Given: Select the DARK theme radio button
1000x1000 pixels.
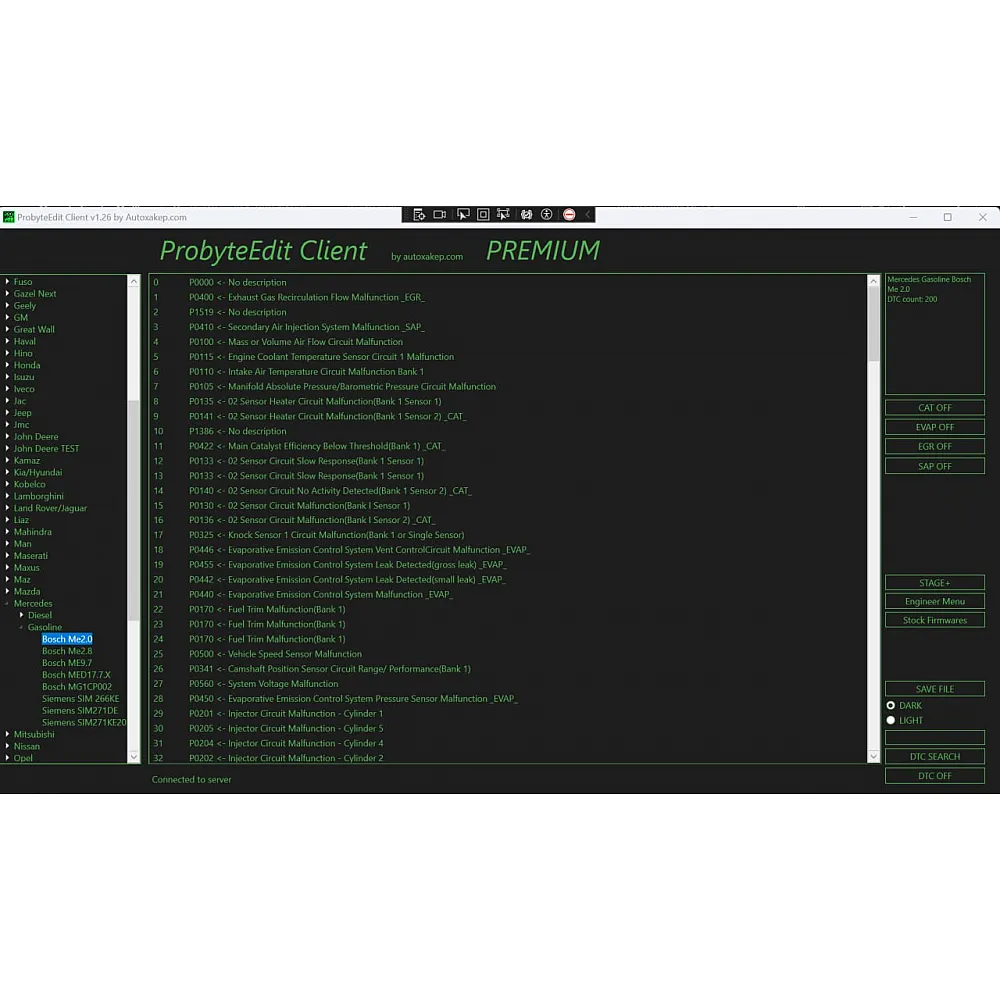Looking at the screenshot, I should coord(891,705).
